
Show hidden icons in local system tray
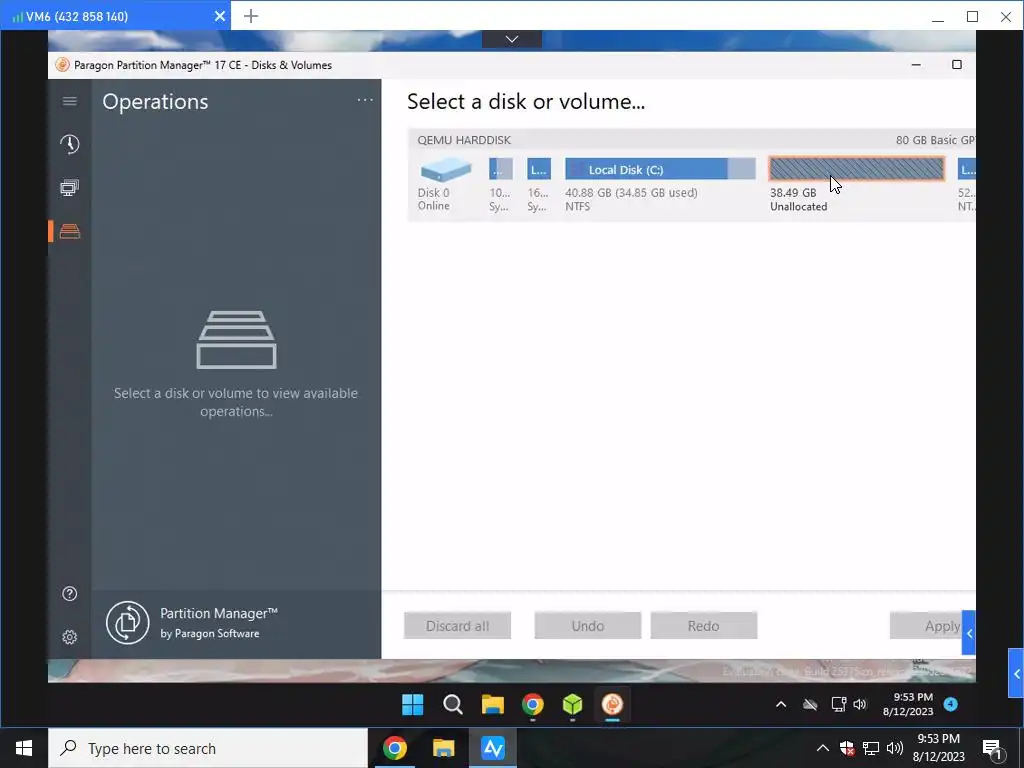click(823, 748)
